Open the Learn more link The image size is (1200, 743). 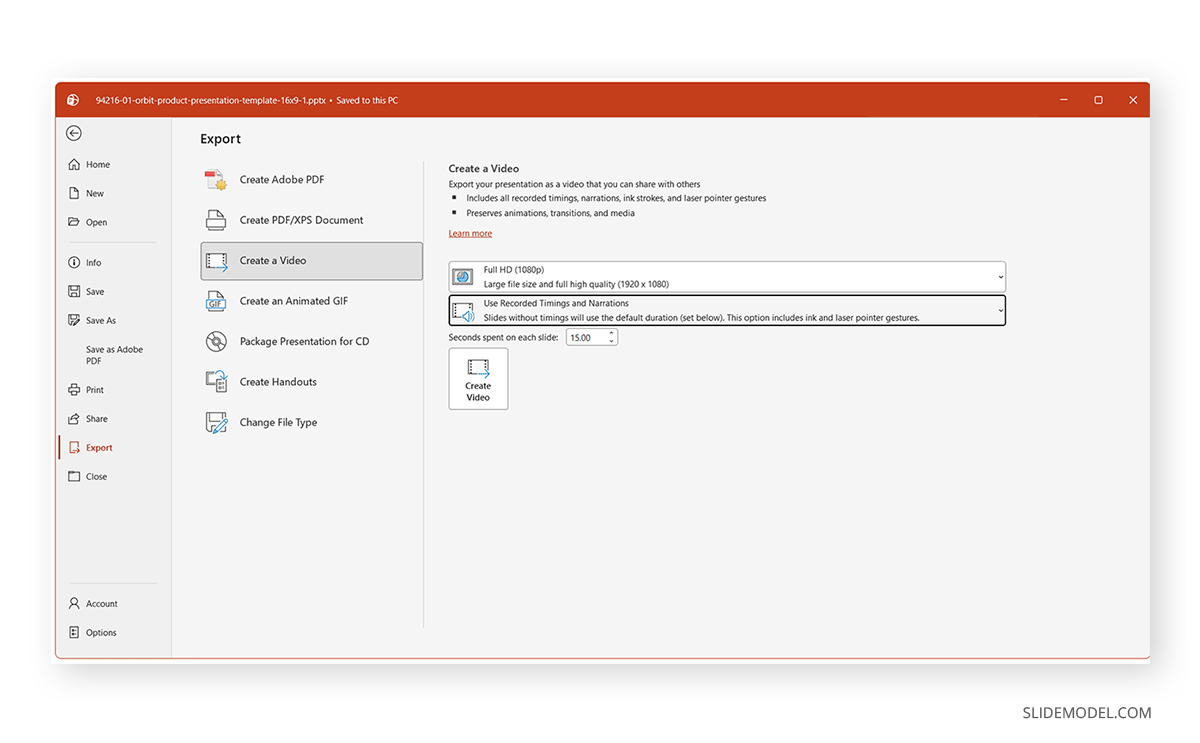coord(470,233)
